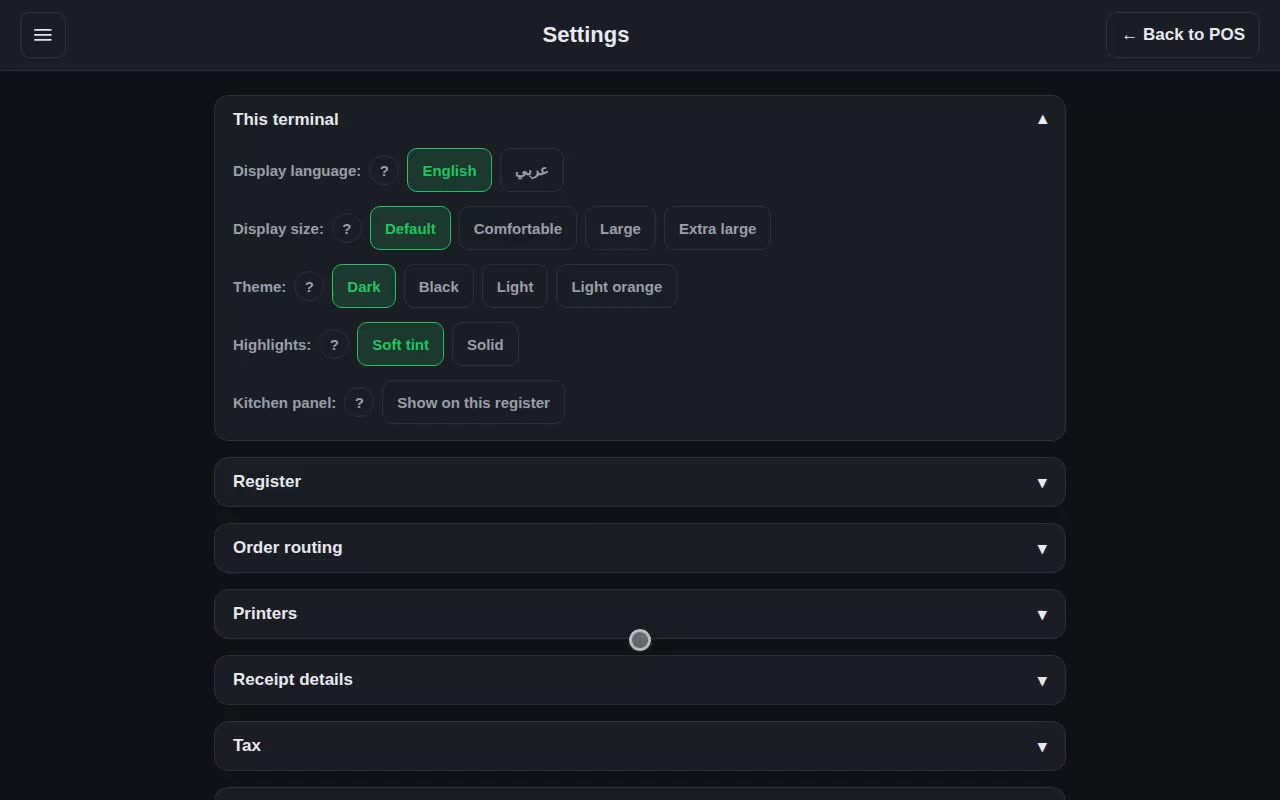The image size is (1280, 800).
Task: Choose Large display size
Action: pos(620,228)
